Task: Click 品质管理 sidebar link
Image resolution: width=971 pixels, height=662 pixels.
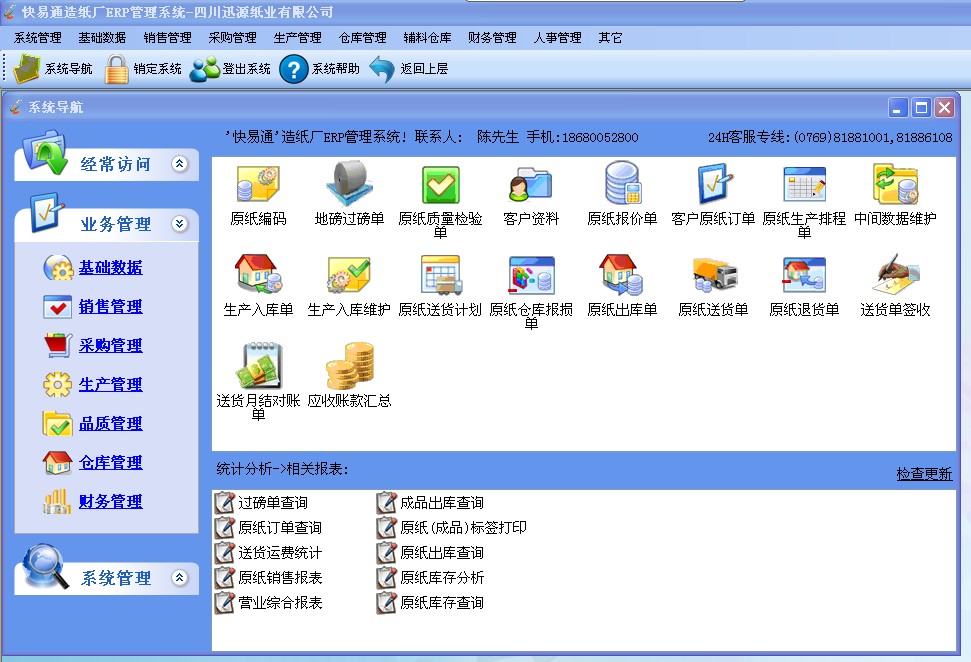Action: pyautogui.click(x=110, y=424)
